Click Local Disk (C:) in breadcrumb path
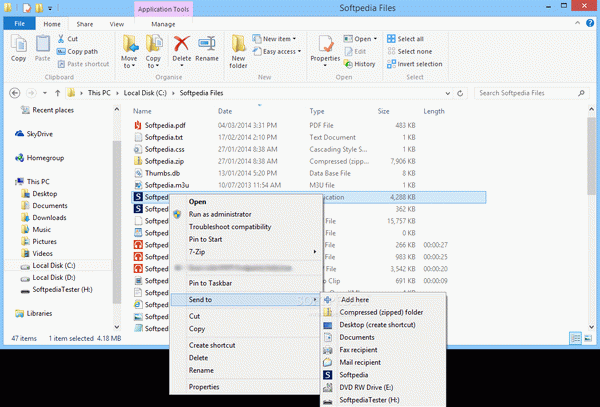The height and width of the screenshot is (407, 600). tap(145, 93)
